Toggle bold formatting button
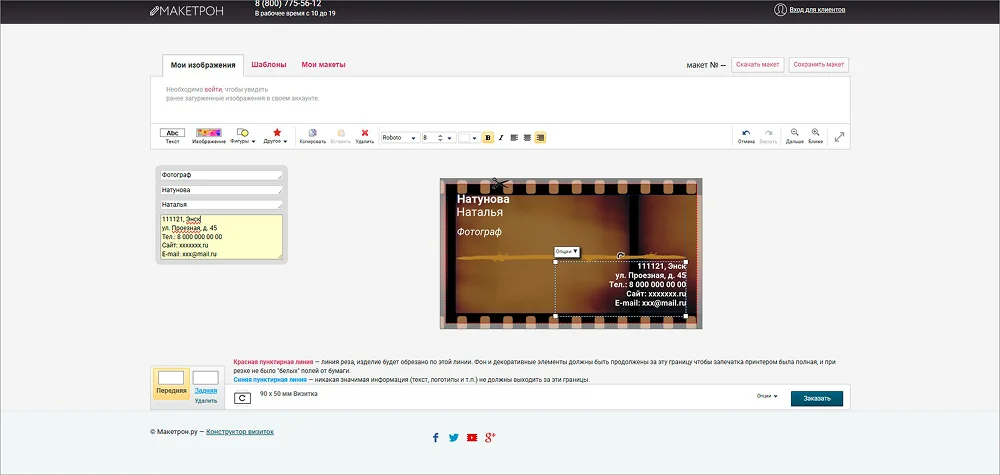This screenshot has width=1000, height=475. [x=488, y=137]
